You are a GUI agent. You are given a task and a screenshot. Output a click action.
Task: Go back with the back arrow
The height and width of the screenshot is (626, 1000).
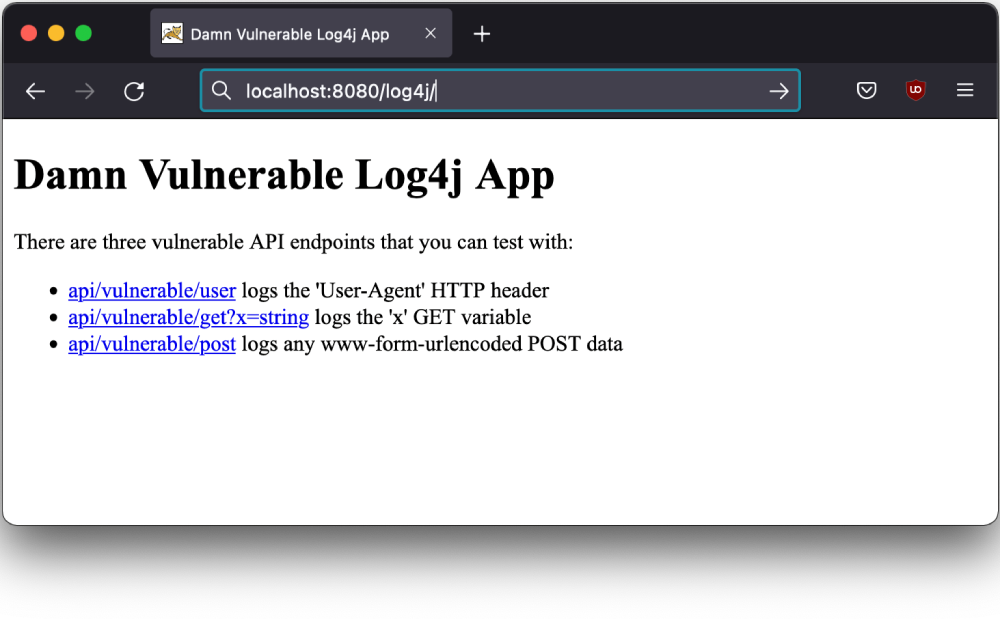[x=35, y=91]
